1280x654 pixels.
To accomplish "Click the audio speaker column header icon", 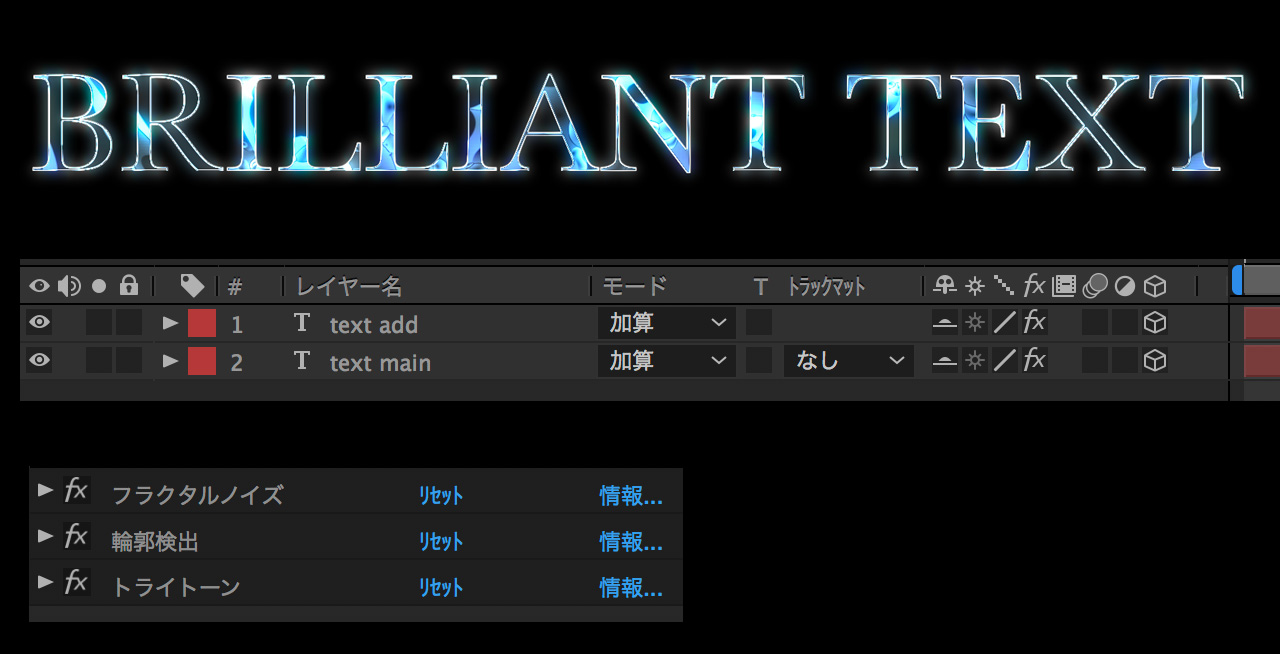I will click(x=69, y=286).
